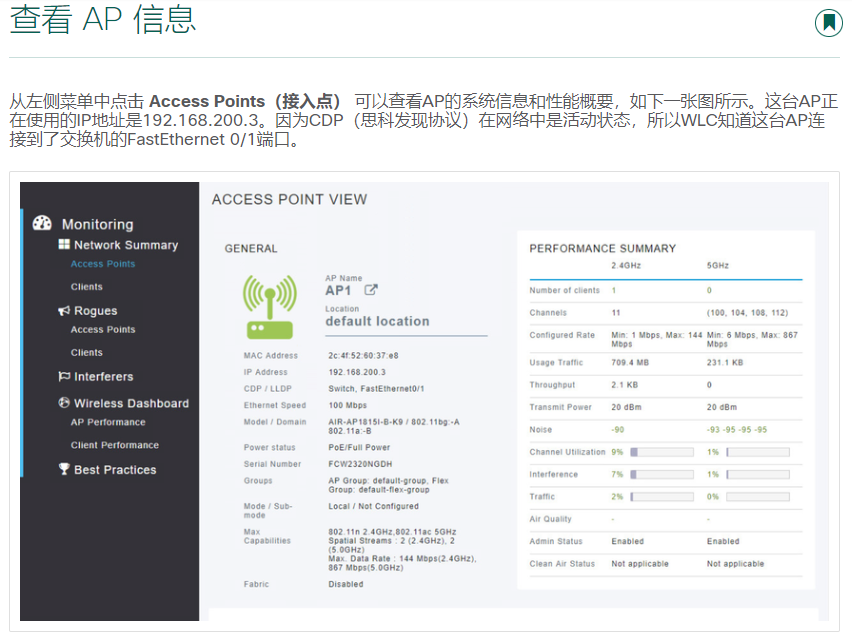Open Client Performance in Wireless Dashboard
852x634 pixels.
[114, 445]
